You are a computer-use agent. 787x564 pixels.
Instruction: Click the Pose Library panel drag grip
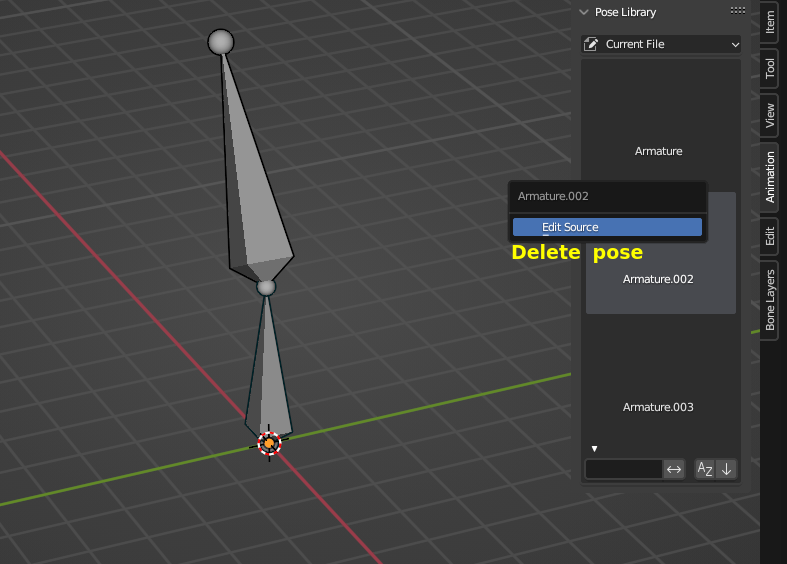(737, 11)
